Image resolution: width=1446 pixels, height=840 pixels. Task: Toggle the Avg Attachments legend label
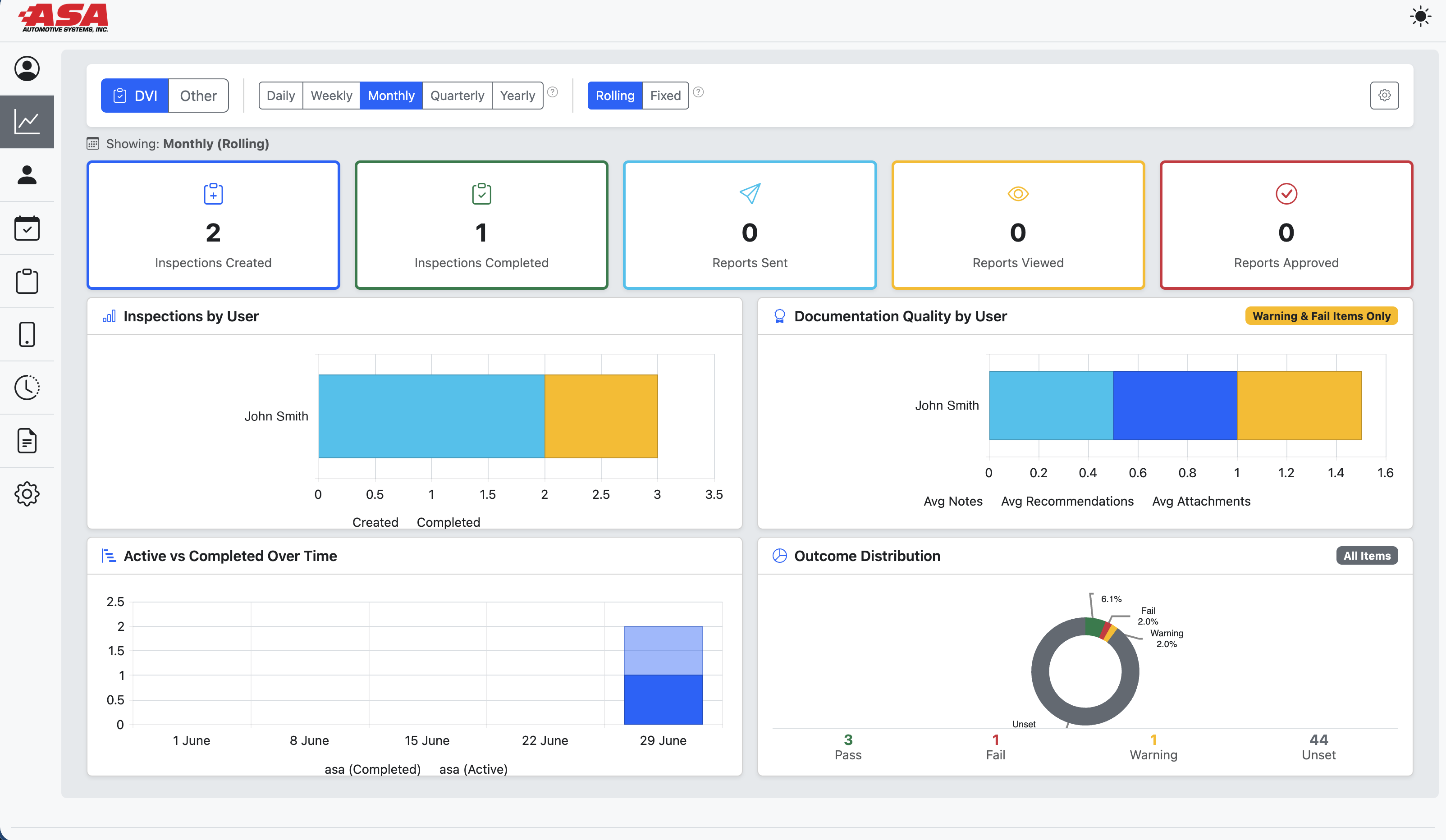pos(1201,501)
